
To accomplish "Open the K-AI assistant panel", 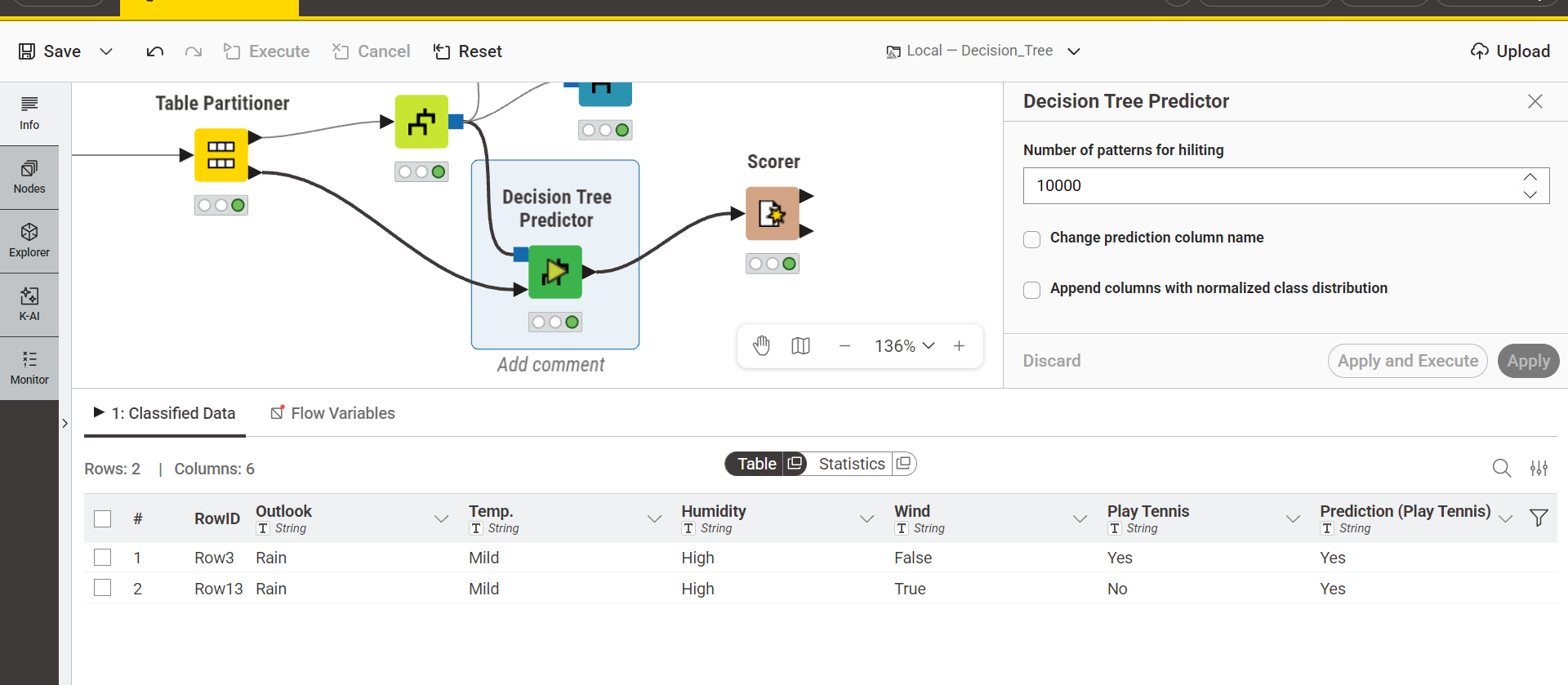I will pyautogui.click(x=29, y=305).
